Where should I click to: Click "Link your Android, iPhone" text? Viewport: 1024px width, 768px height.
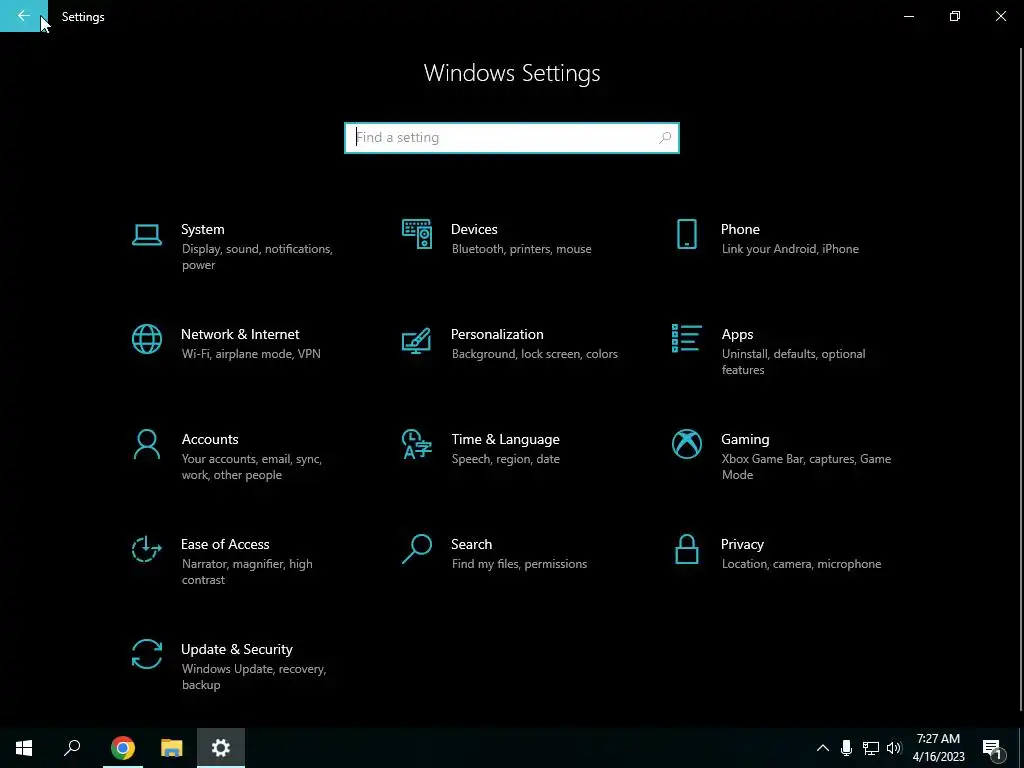[790, 249]
